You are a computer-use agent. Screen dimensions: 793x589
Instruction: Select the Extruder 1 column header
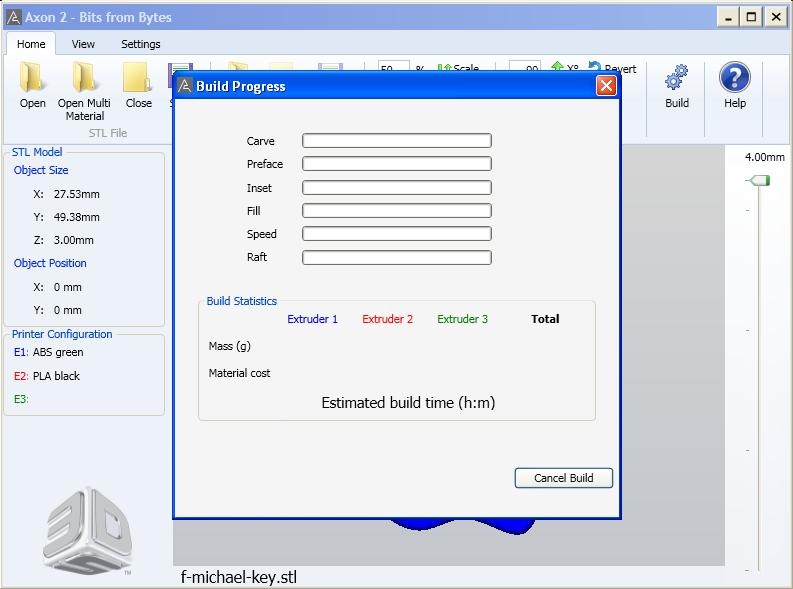pyautogui.click(x=312, y=319)
